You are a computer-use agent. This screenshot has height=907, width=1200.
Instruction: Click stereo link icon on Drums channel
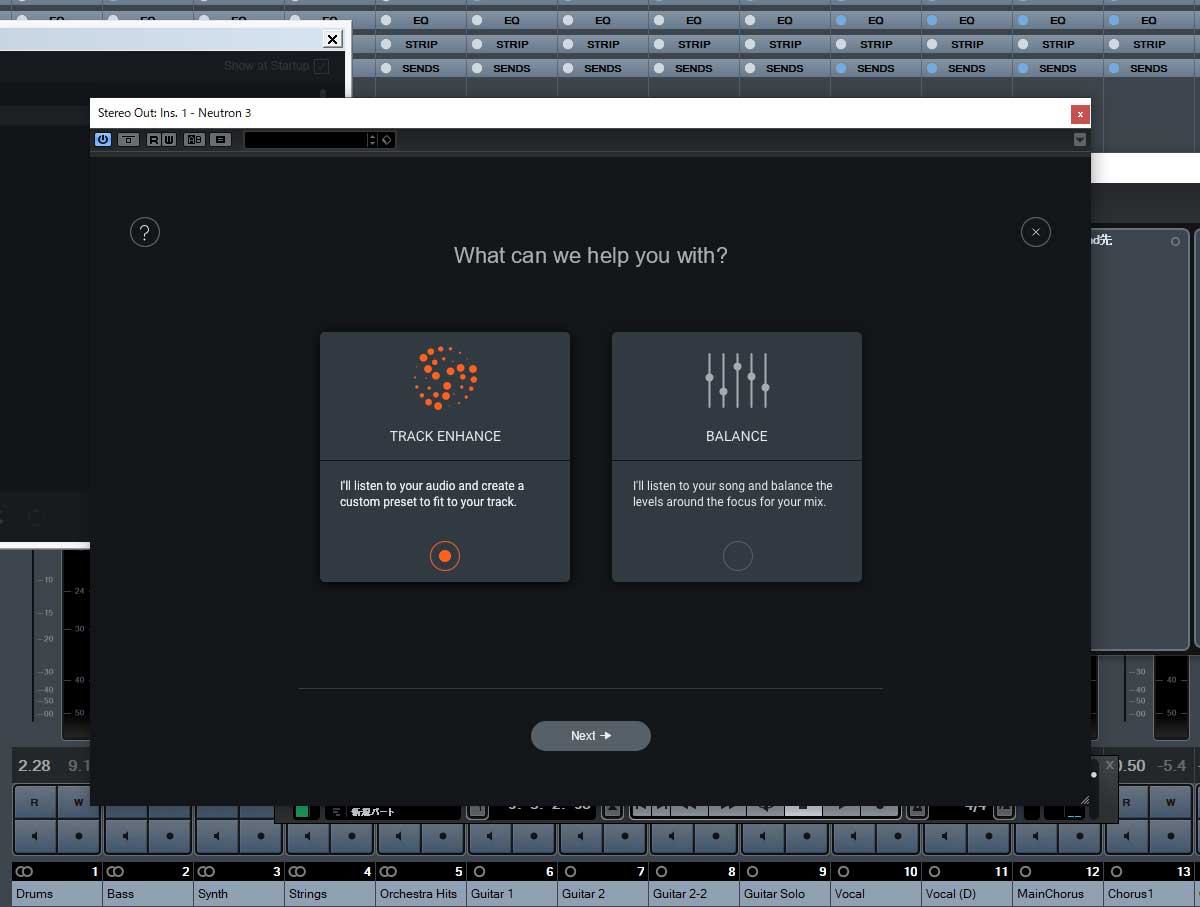(x=24, y=872)
